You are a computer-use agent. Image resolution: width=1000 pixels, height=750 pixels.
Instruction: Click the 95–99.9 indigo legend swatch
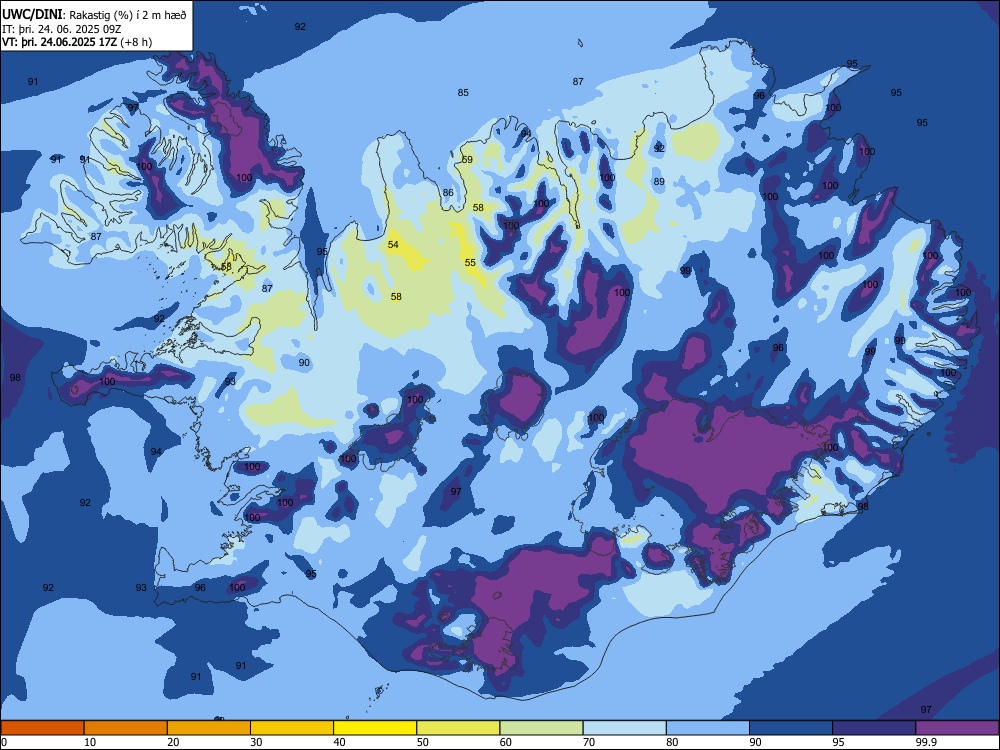click(x=874, y=728)
